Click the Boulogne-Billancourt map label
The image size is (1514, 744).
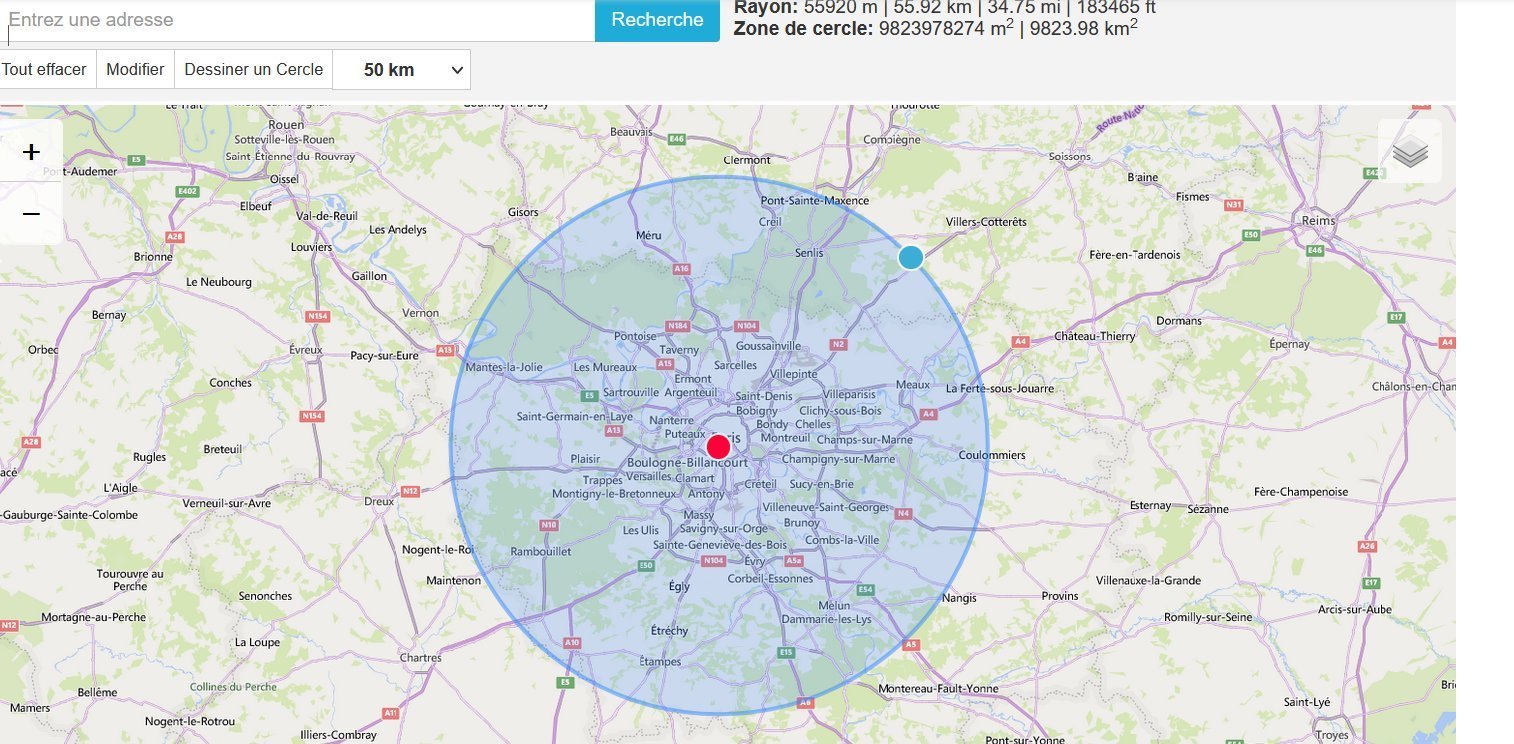(687, 463)
